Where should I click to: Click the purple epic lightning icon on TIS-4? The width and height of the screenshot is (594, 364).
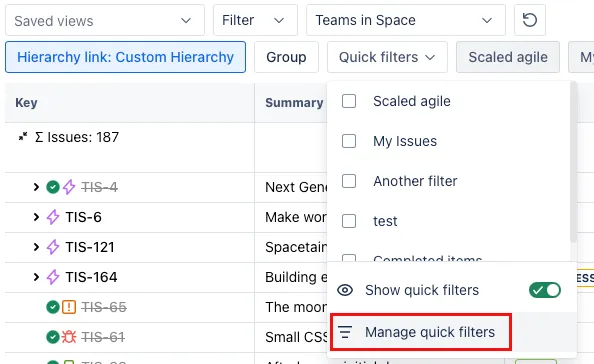pyautogui.click(x=69, y=187)
